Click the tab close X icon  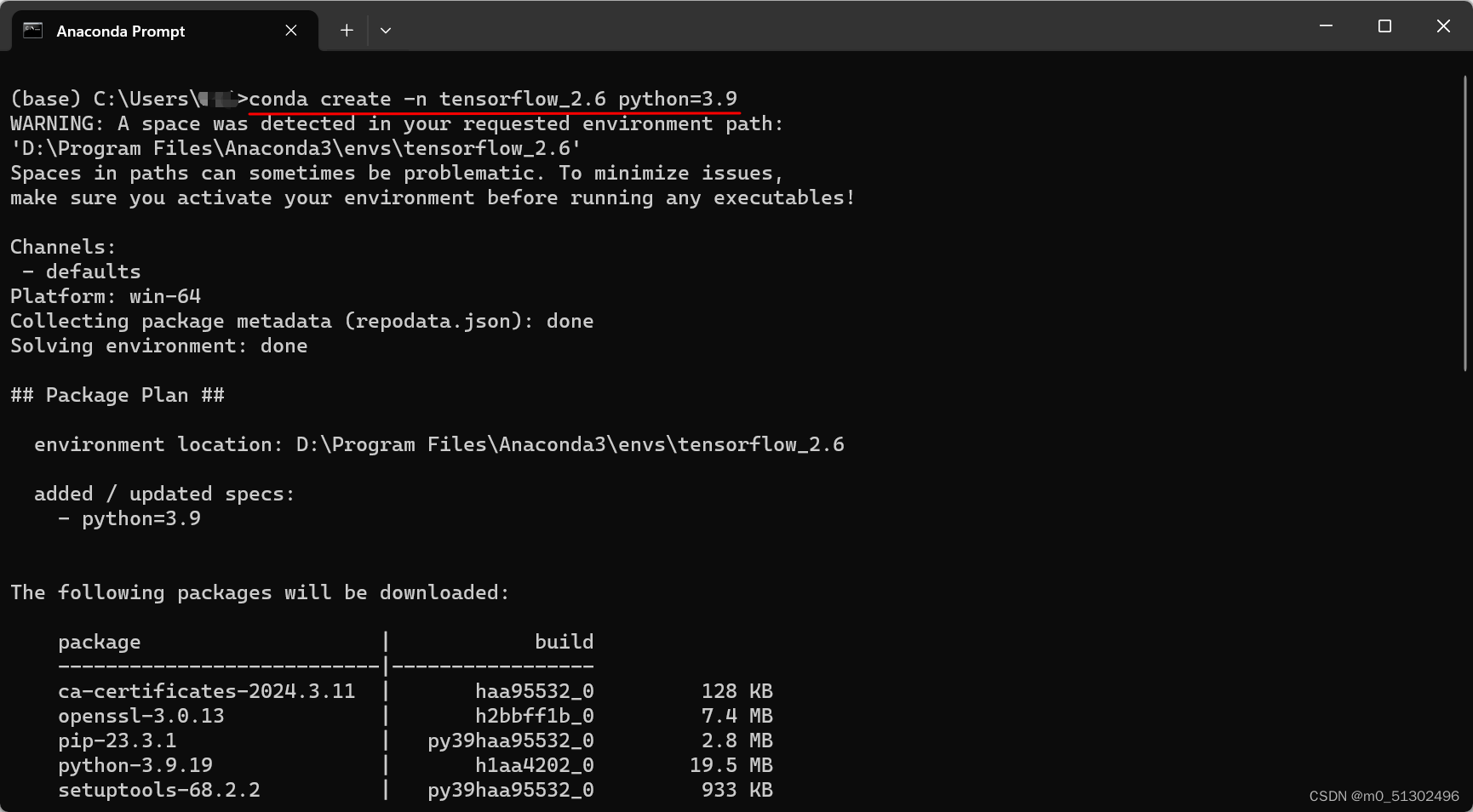click(290, 30)
